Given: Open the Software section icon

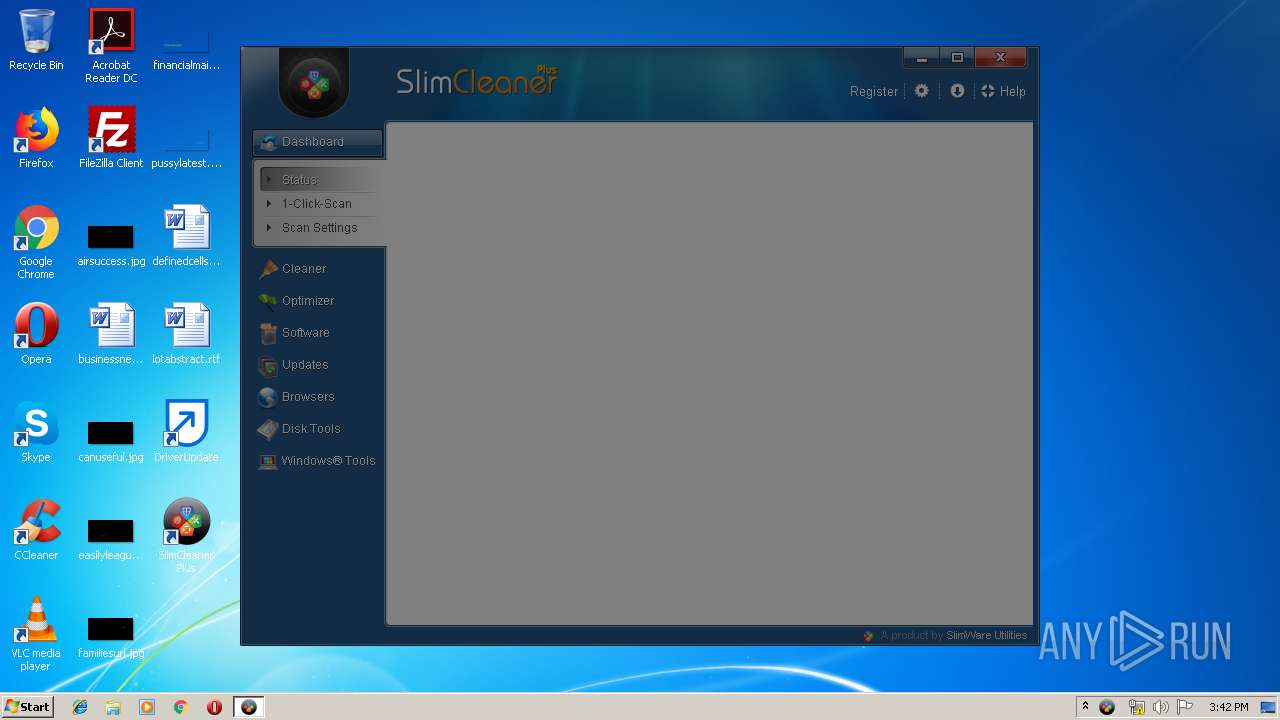Looking at the screenshot, I should point(268,333).
